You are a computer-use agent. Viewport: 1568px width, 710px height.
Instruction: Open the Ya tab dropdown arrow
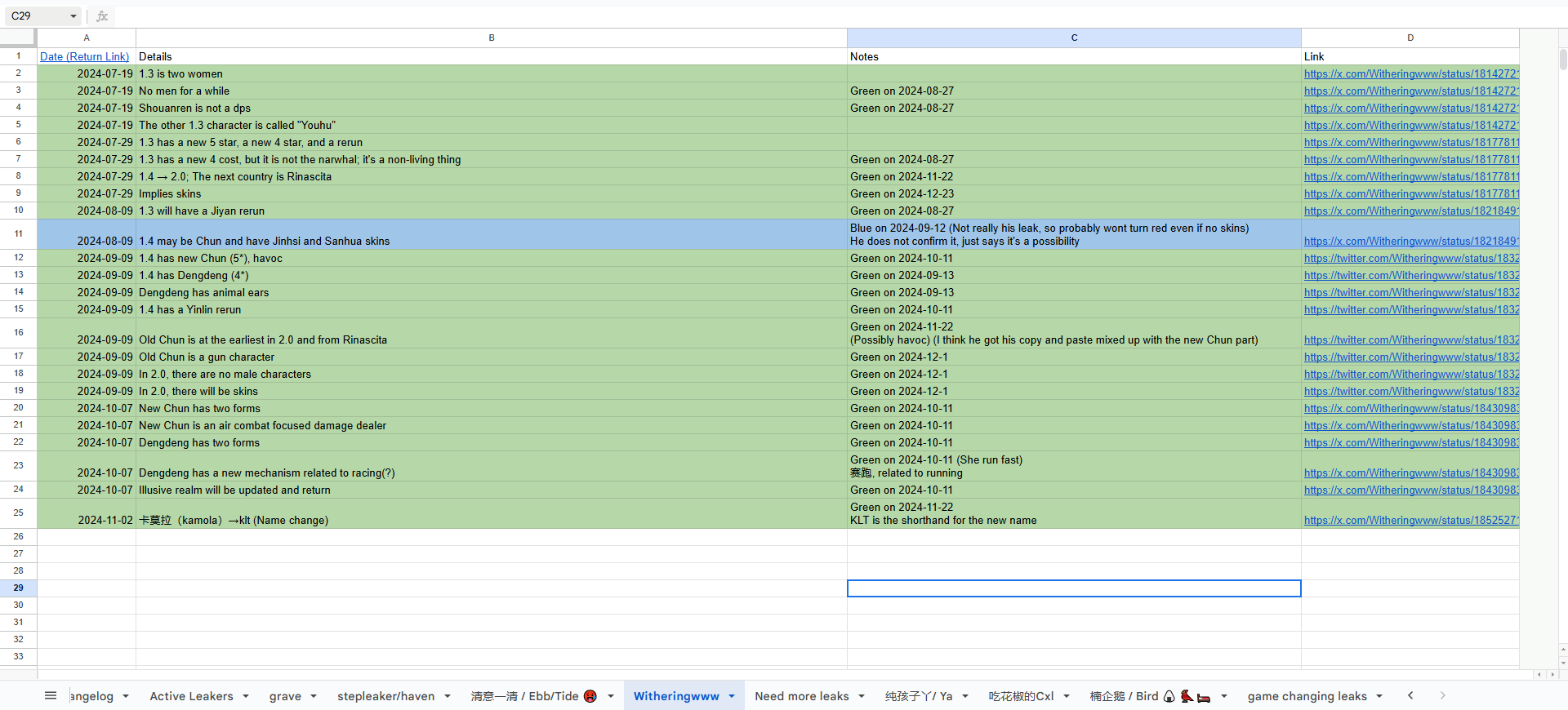(x=965, y=696)
